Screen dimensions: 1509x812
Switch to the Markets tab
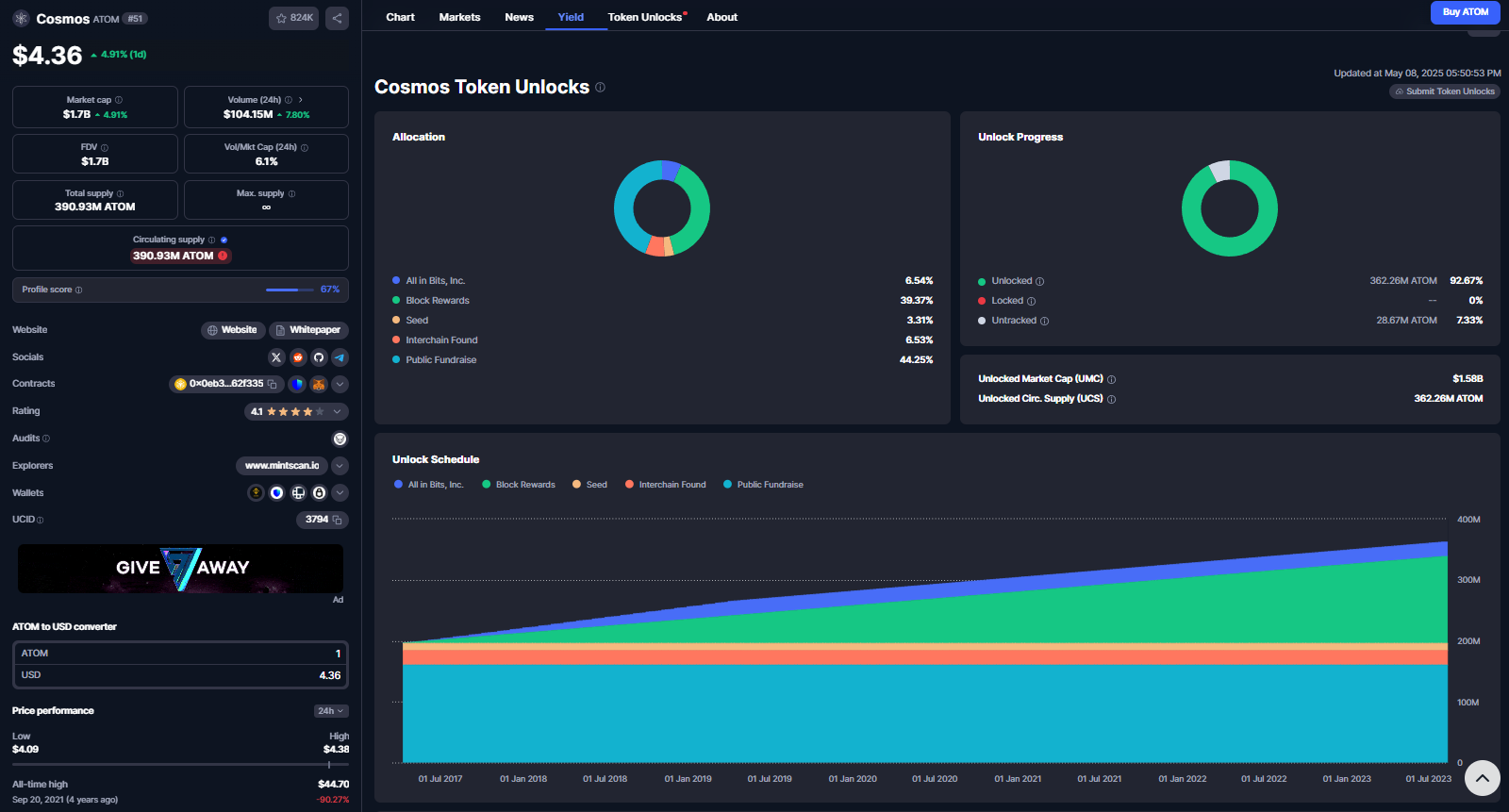460,17
